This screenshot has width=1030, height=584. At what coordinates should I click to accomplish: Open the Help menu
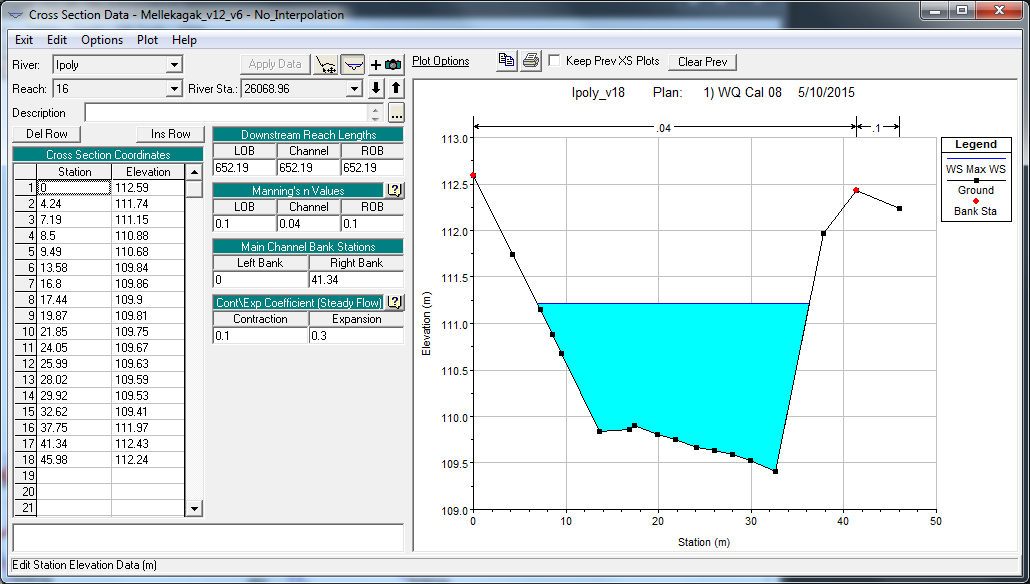click(x=184, y=40)
